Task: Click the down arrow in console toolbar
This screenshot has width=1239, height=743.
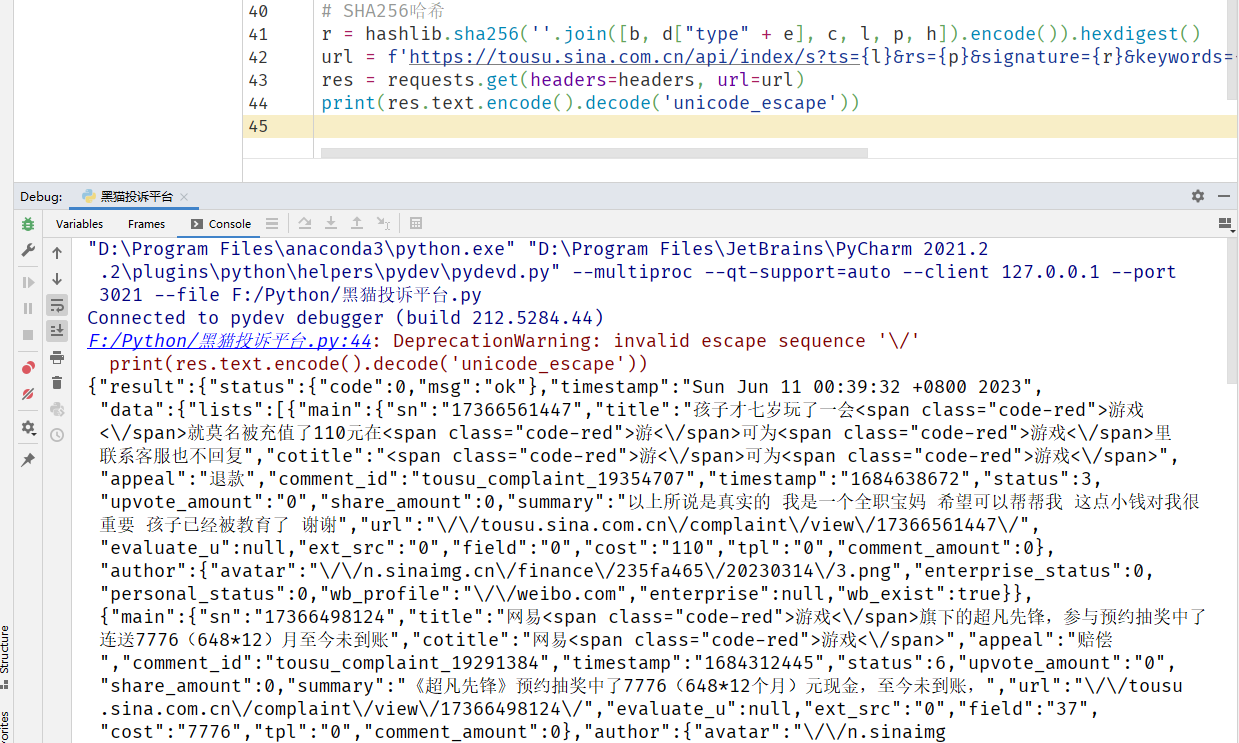Action: pos(57,279)
